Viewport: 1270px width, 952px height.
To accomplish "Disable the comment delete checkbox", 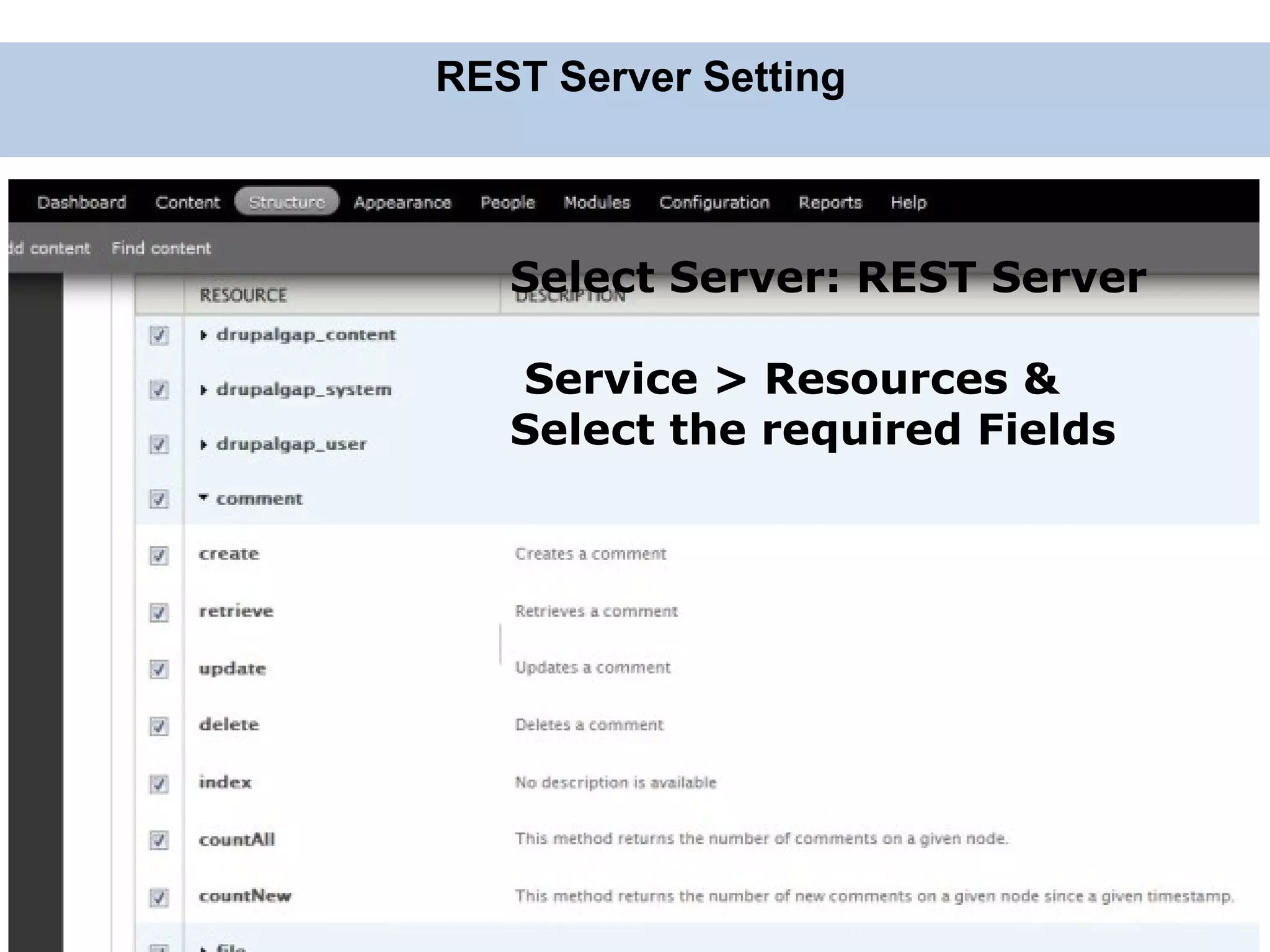I will (x=159, y=726).
